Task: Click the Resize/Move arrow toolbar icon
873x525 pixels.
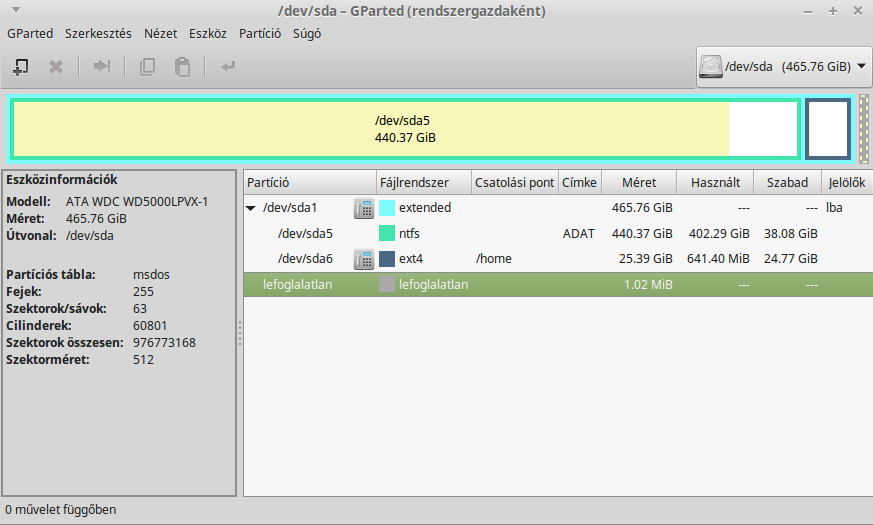Action: pyautogui.click(x=101, y=67)
